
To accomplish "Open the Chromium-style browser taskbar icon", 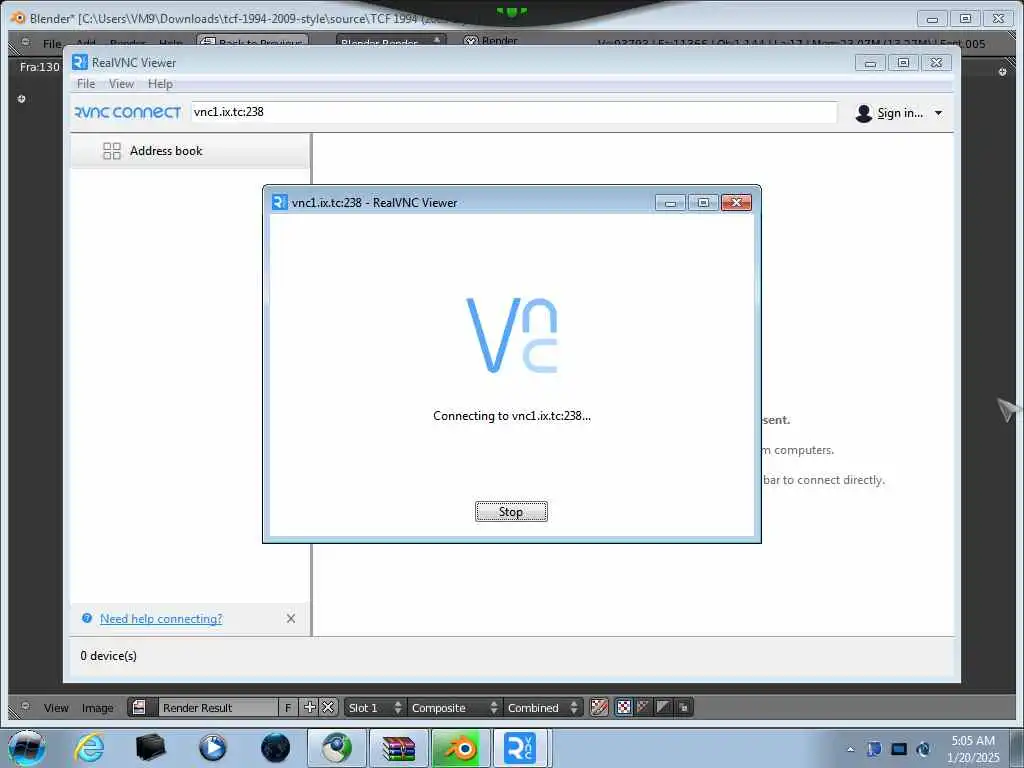I will (x=337, y=748).
